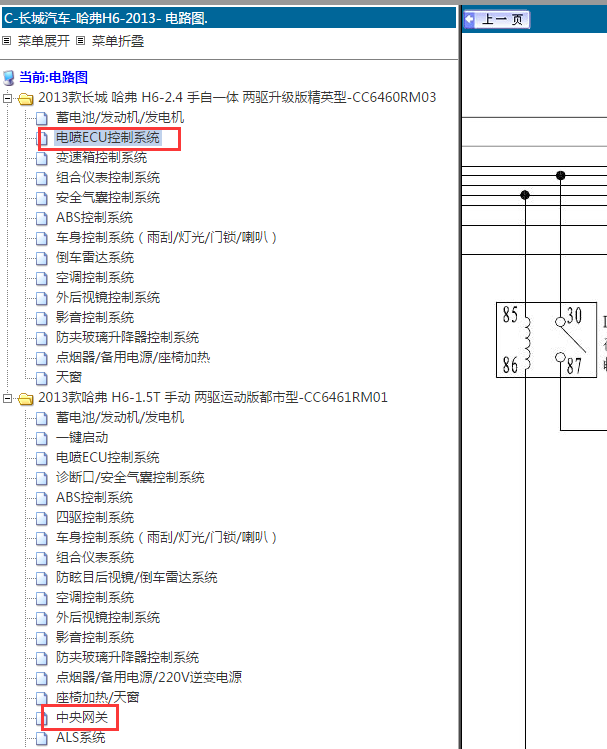
Task: Open 蓄电池/发动机/发电机 under H6-1.5T
Action: pos(120,417)
